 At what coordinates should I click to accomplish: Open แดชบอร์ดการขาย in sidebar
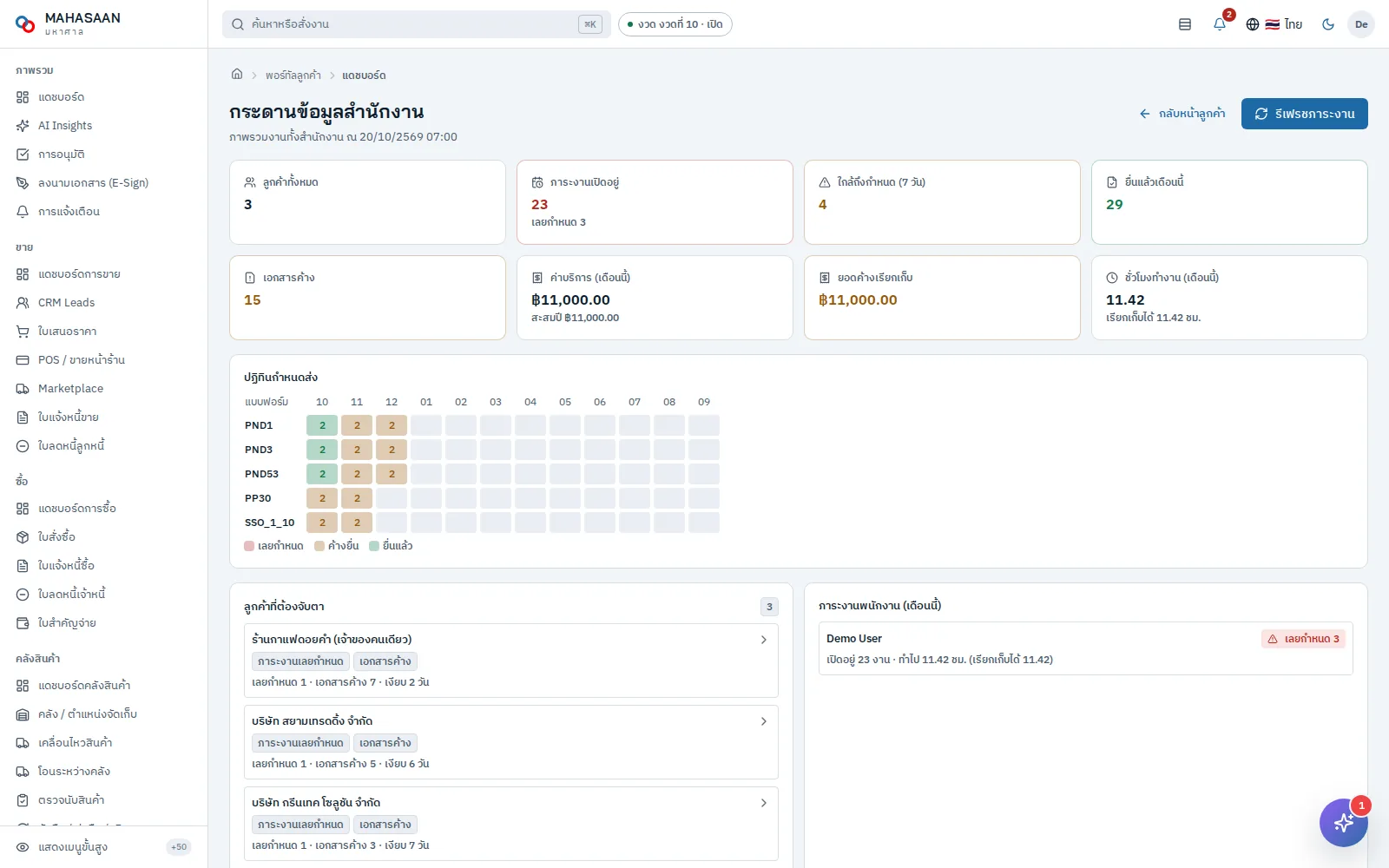pyautogui.click(x=104, y=274)
